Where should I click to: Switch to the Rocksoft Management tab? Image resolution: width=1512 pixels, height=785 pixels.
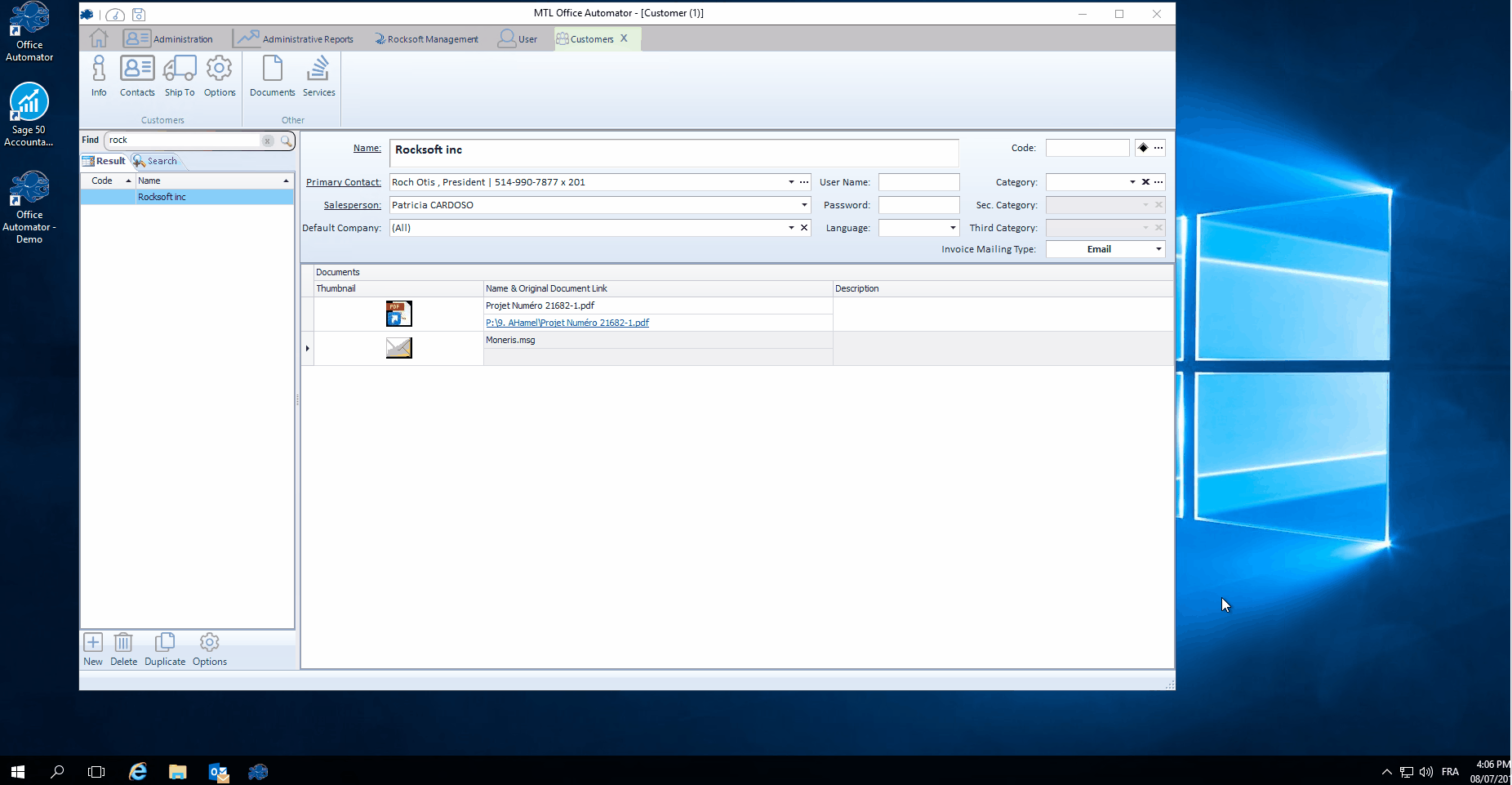pos(426,39)
